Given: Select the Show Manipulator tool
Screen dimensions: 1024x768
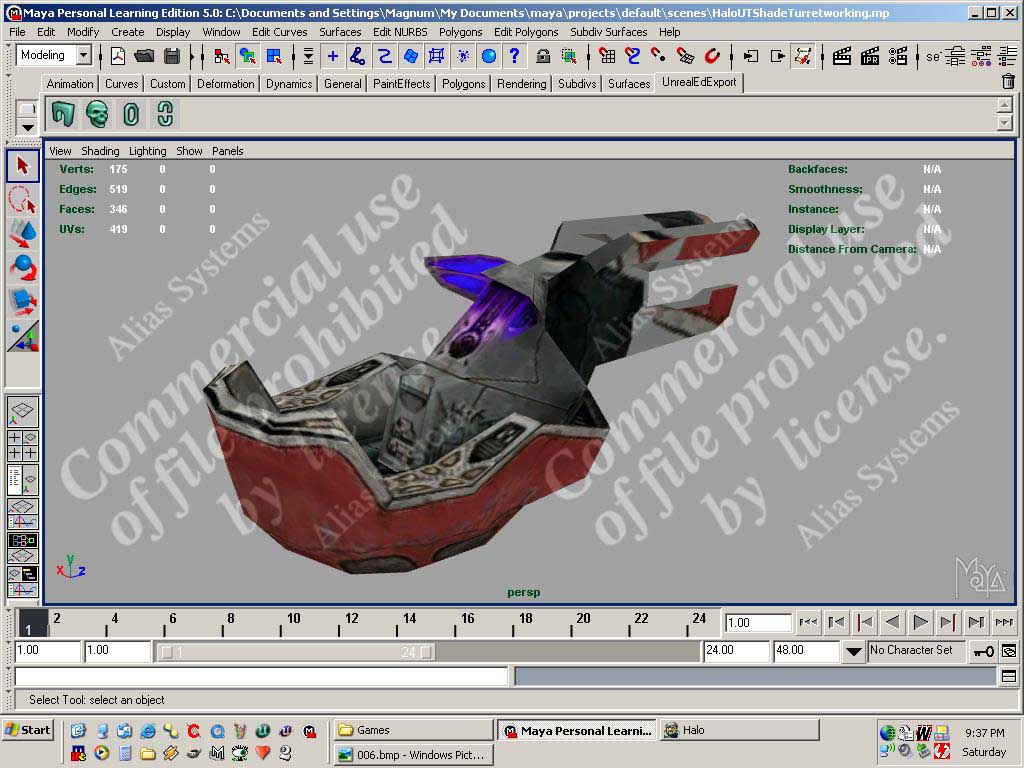Looking at the screenshot, I should 23,336.
